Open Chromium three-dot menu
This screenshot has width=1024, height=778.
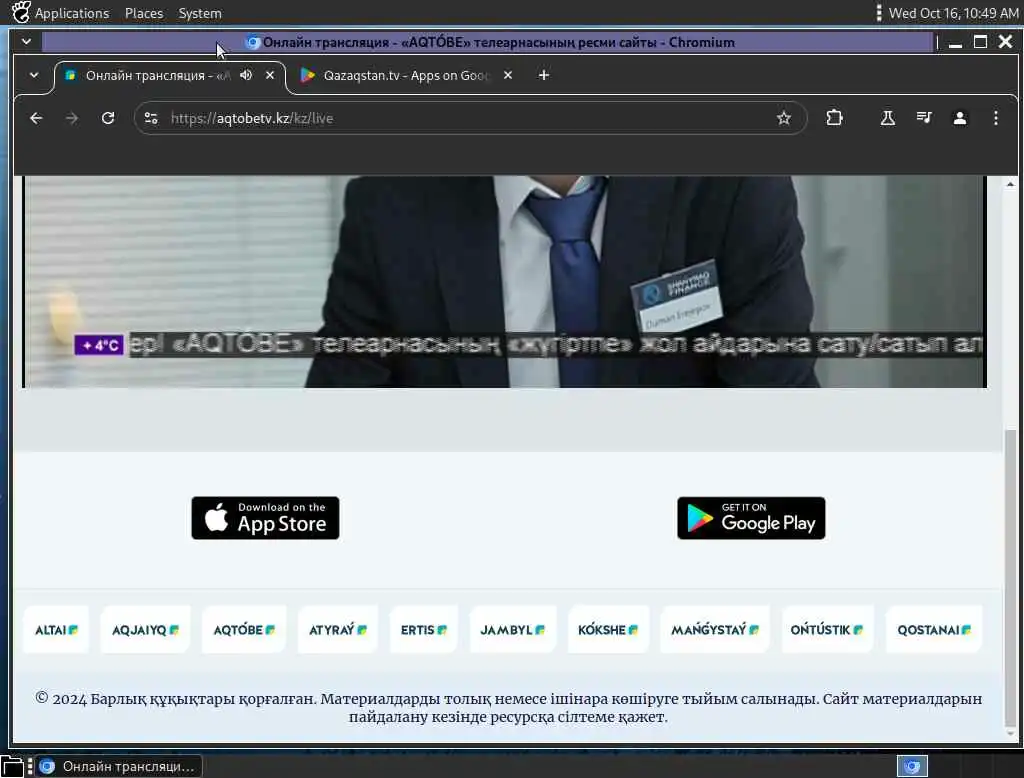(x=995, y=118)
